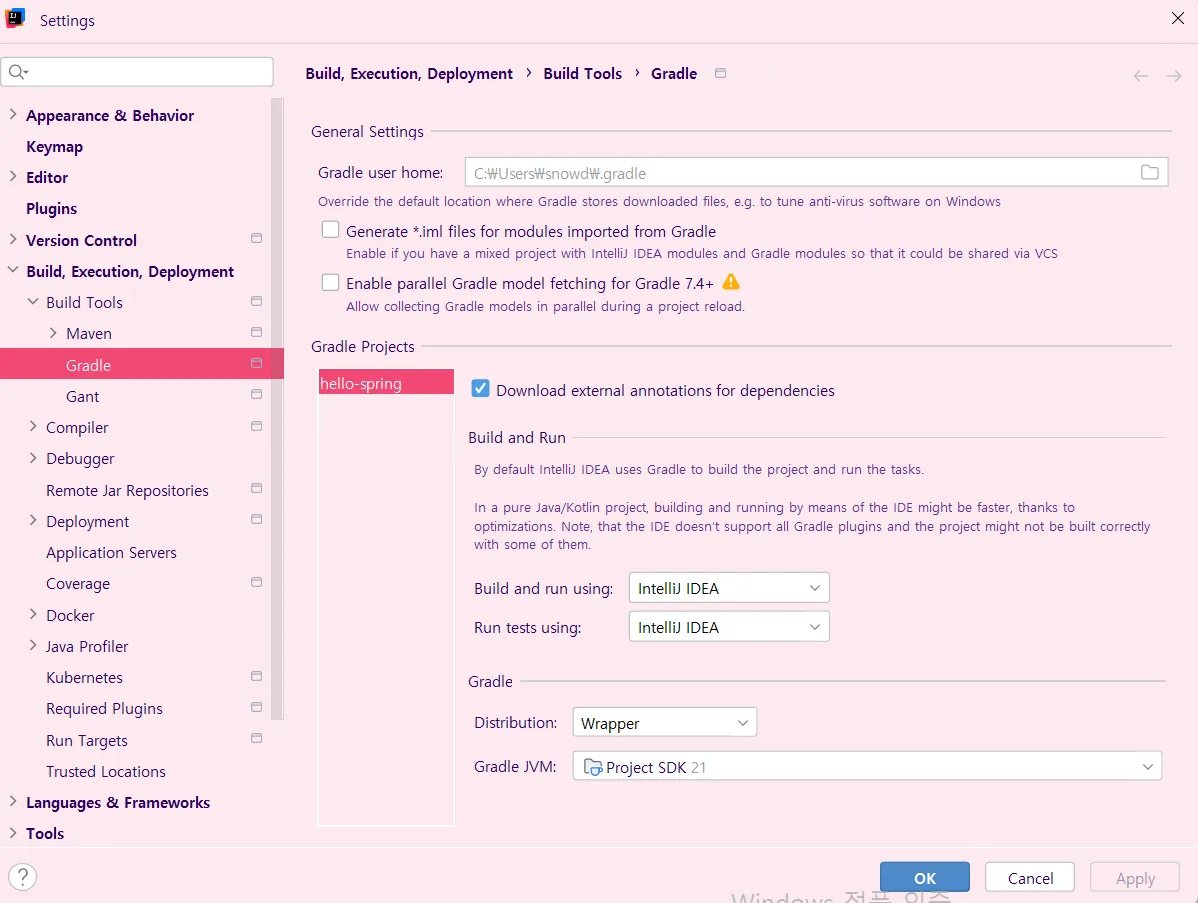
Task: Select Gant under Build Tools
Action: [83, 396]
